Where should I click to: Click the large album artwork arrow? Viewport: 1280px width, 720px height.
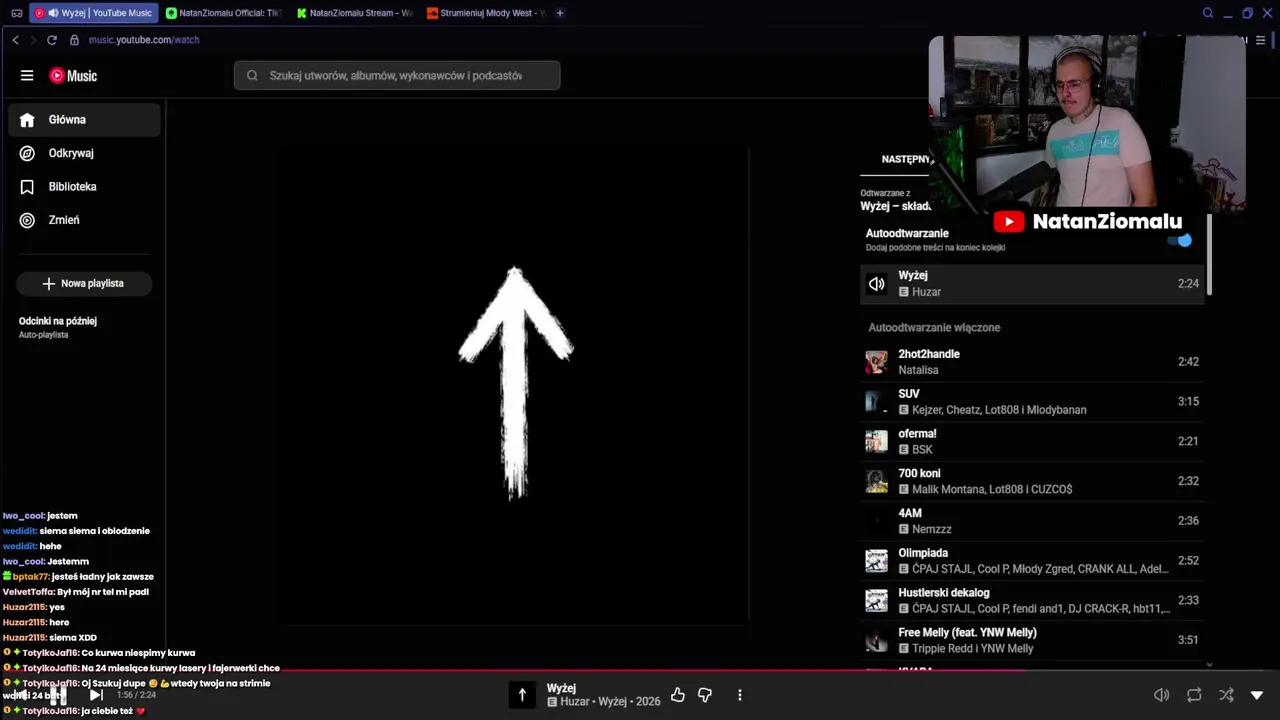[x=515, y=384]
